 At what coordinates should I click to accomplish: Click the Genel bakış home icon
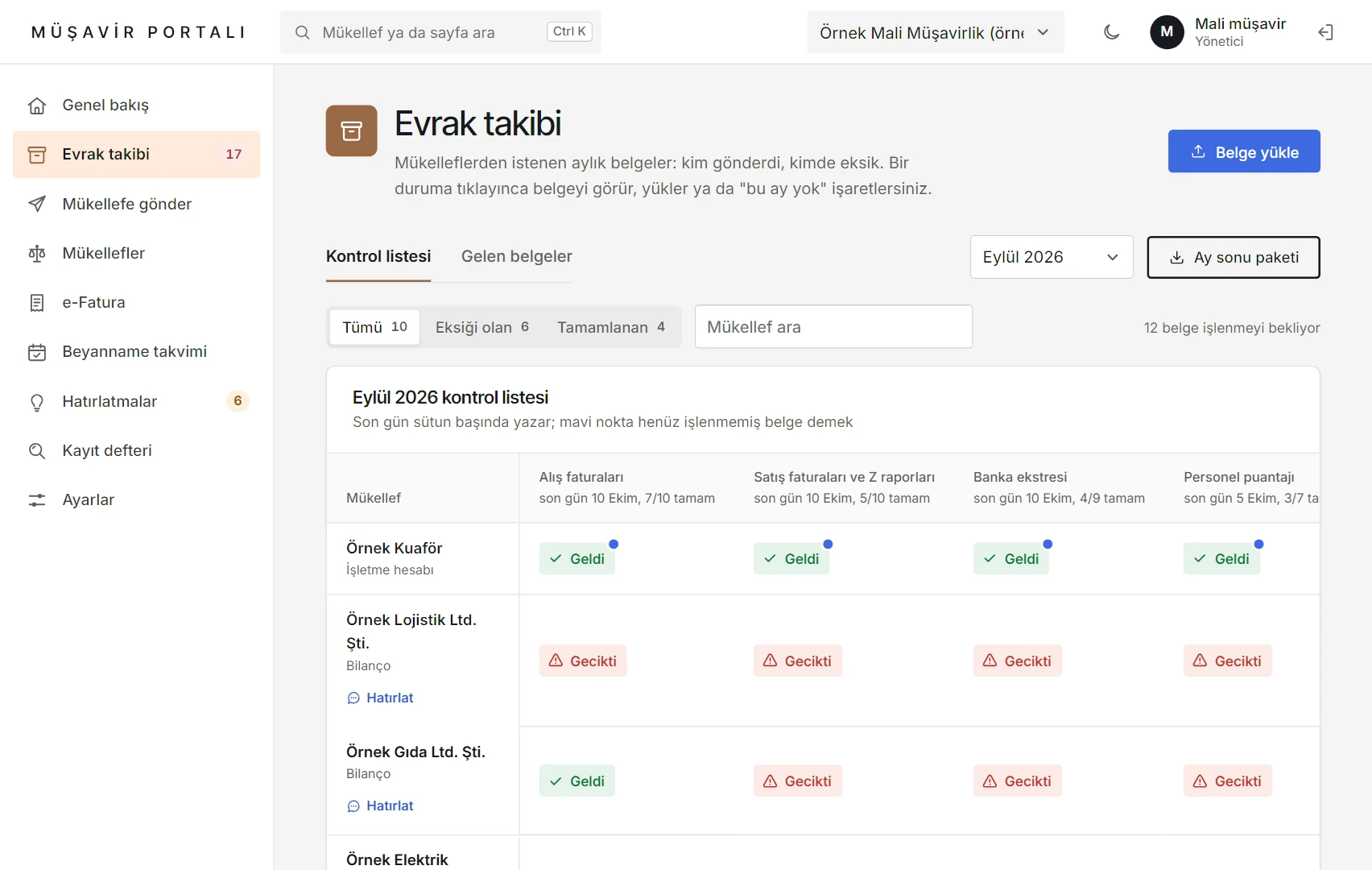(x=37, y=106)
